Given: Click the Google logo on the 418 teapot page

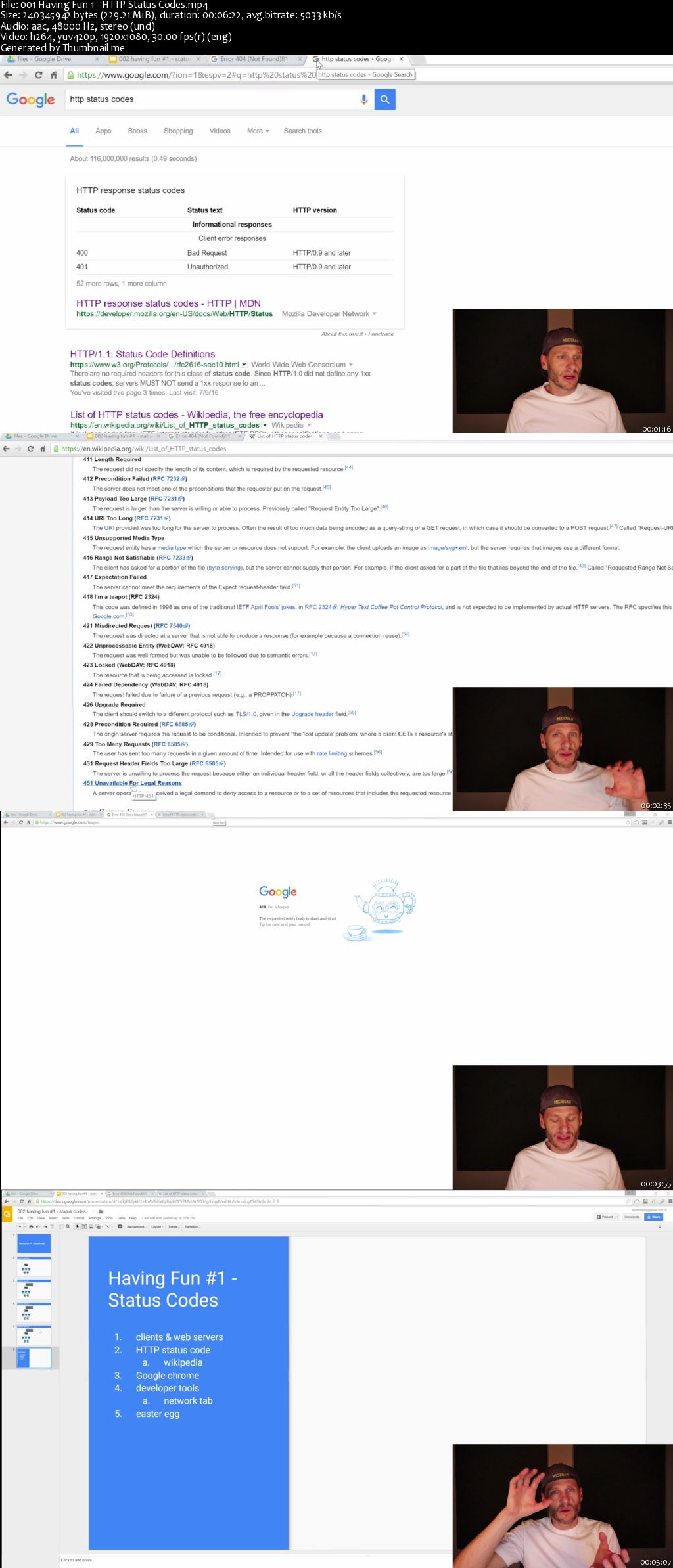Looking at the screenshot, I should point(278,891).
